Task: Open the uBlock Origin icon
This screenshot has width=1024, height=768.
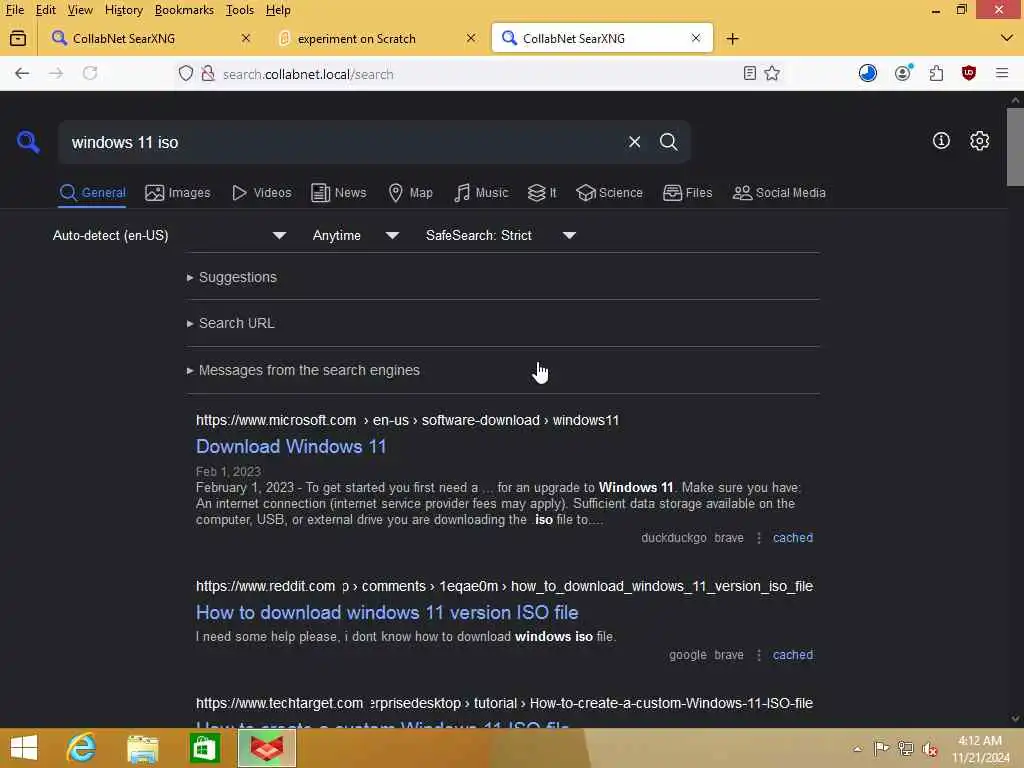Action: click(969, 73)
